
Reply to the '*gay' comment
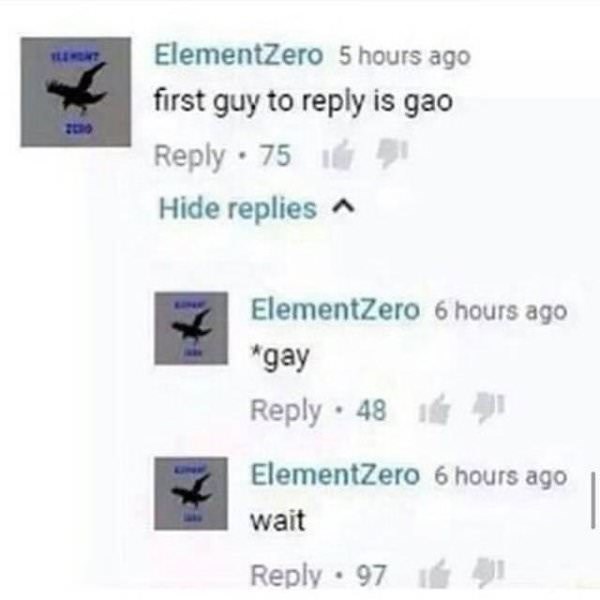pyautogui.click(x=285, y=411)
